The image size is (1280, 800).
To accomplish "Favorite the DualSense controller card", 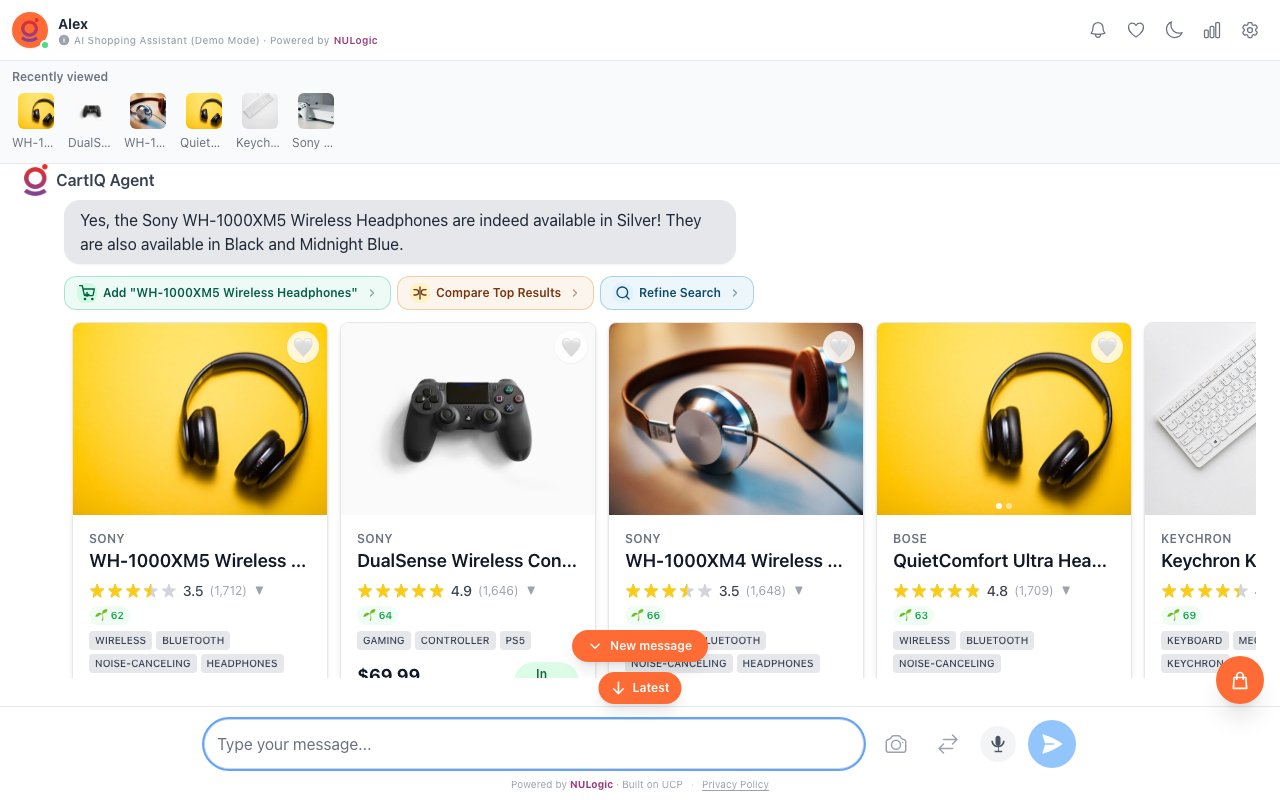I will (x=571, y=347).
